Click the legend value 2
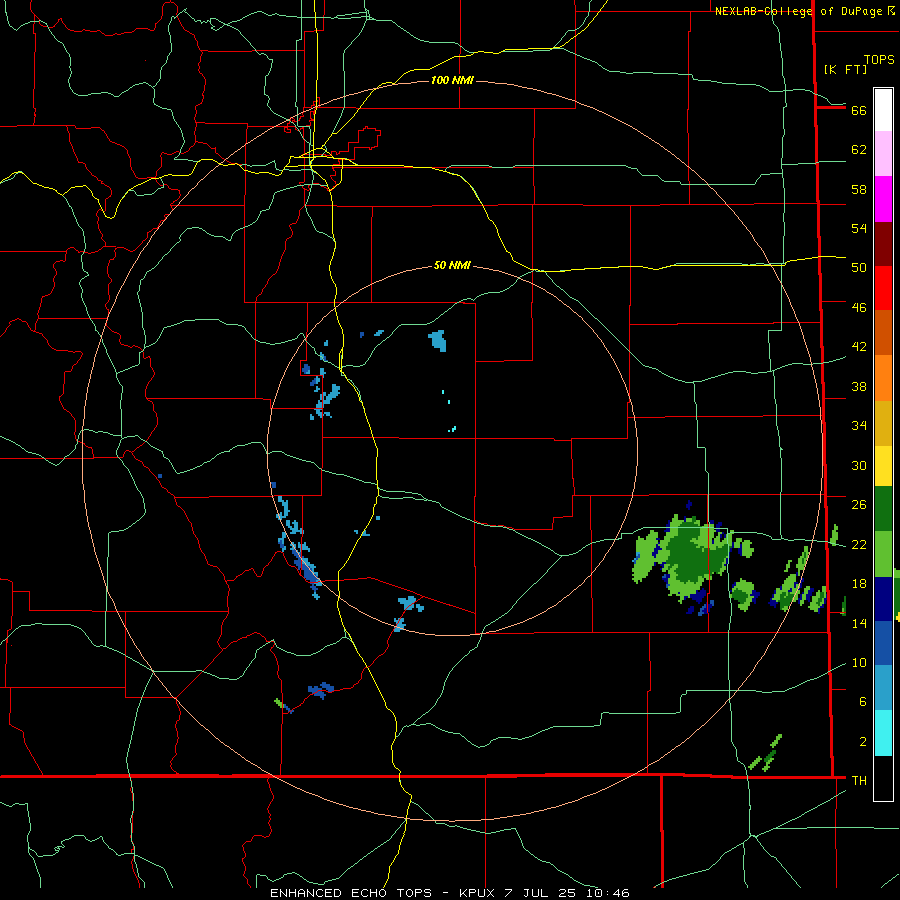The height and width of the screenshot is (900, 900). 863,741
